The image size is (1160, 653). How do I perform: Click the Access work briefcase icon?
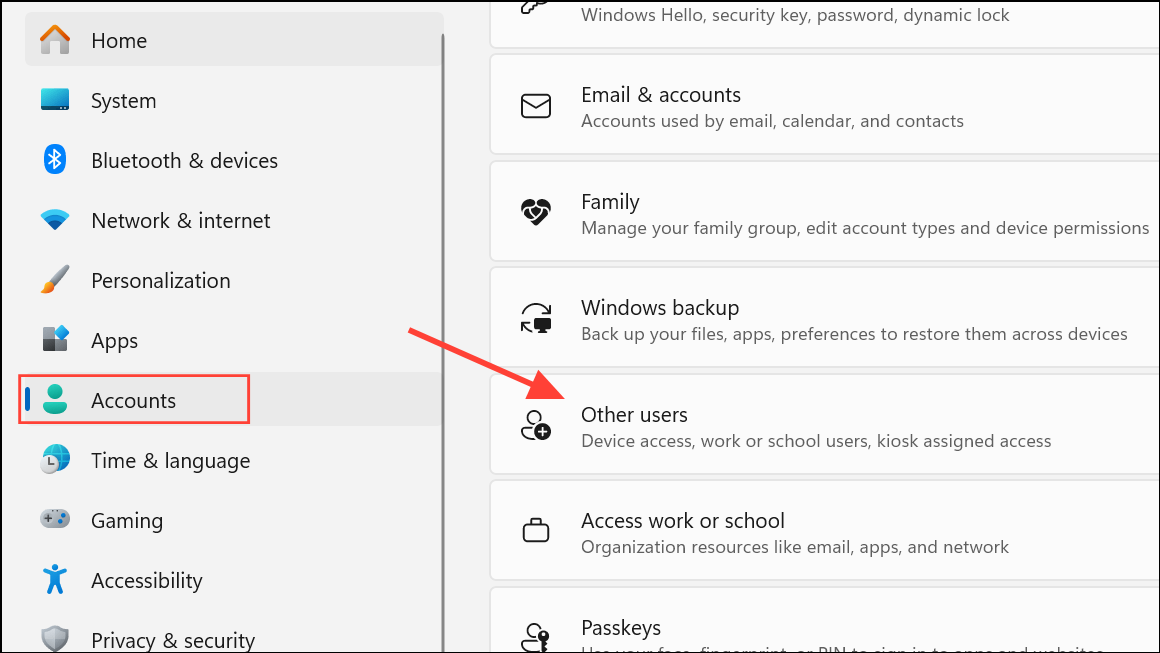536,531
